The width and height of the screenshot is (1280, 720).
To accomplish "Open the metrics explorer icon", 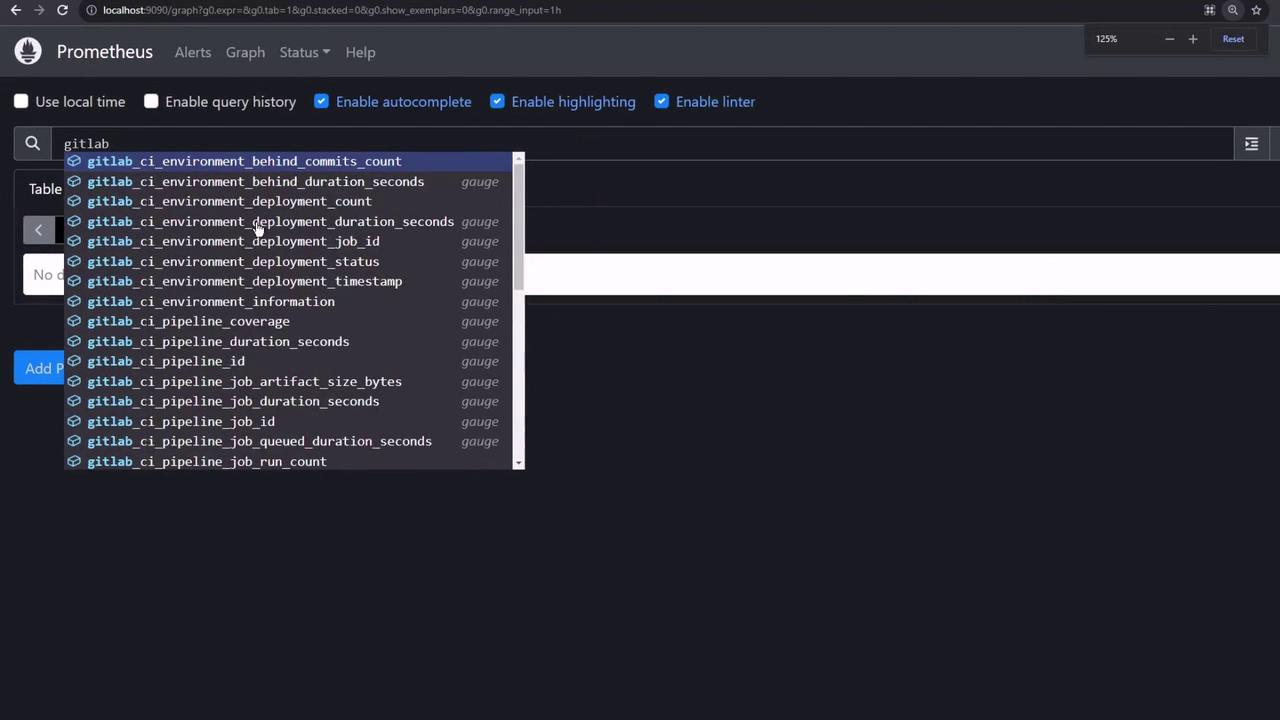I will click(x=1251, y=143).
